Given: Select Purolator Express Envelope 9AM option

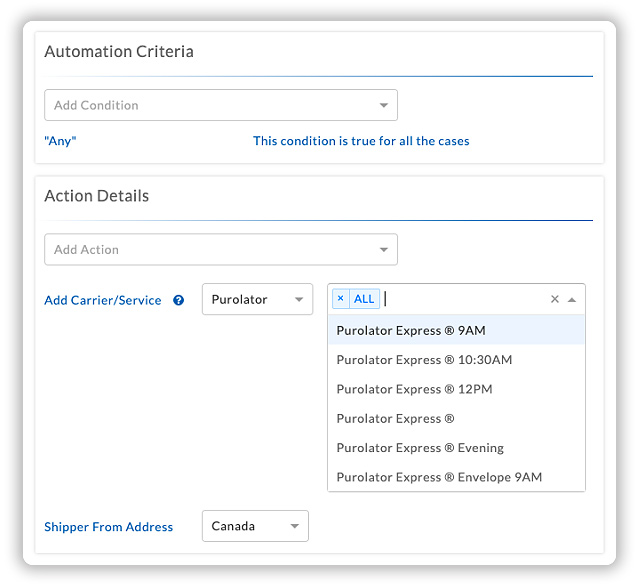Looking at the screenshot, I should (x=456, y=477).
